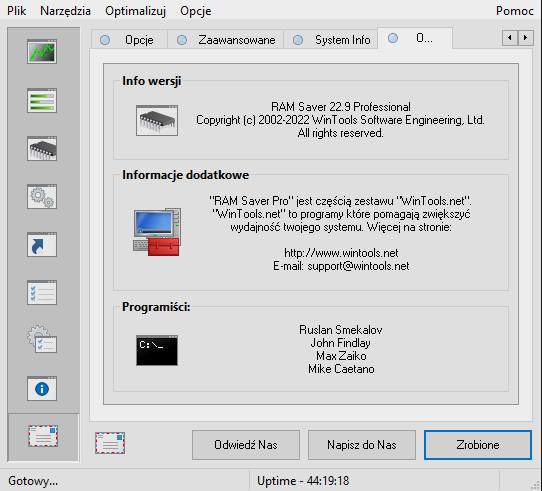Image resolution: width=542 pixels, height=491 pixels.
Task: Switch to the System Info tab
Action: (x=330, y=40)
